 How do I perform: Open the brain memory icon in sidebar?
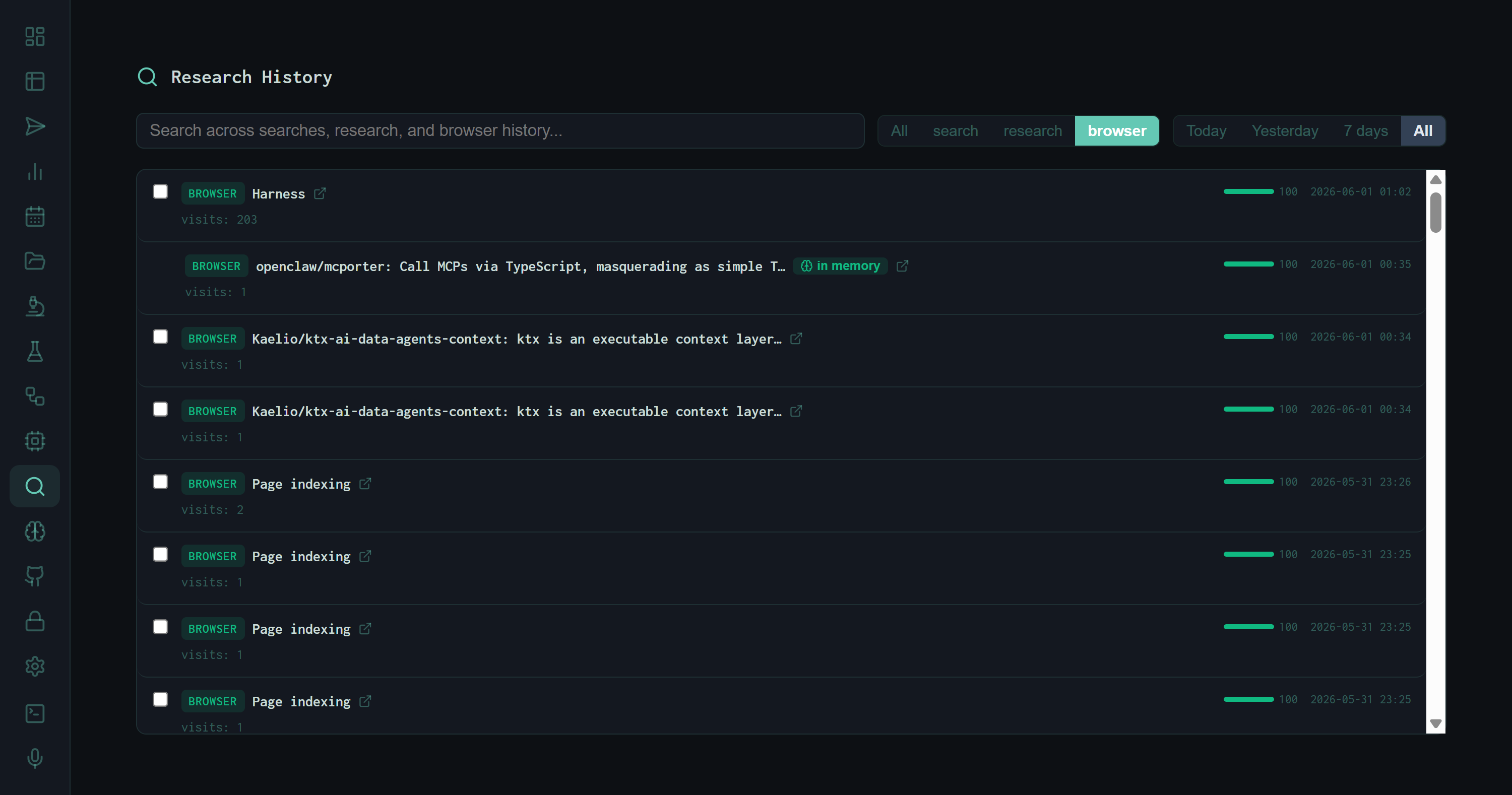click(35, 532)
